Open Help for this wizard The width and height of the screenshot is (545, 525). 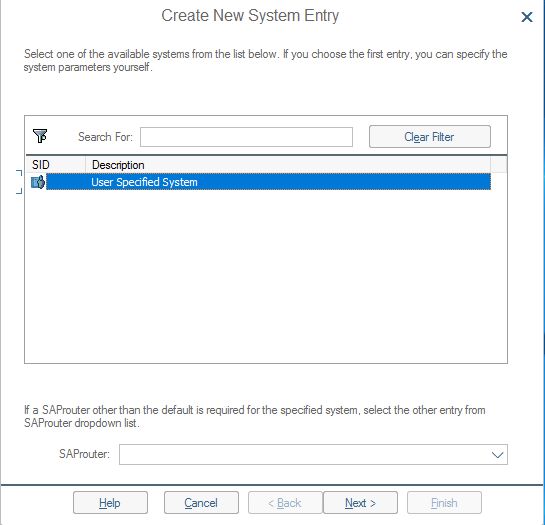110,502
